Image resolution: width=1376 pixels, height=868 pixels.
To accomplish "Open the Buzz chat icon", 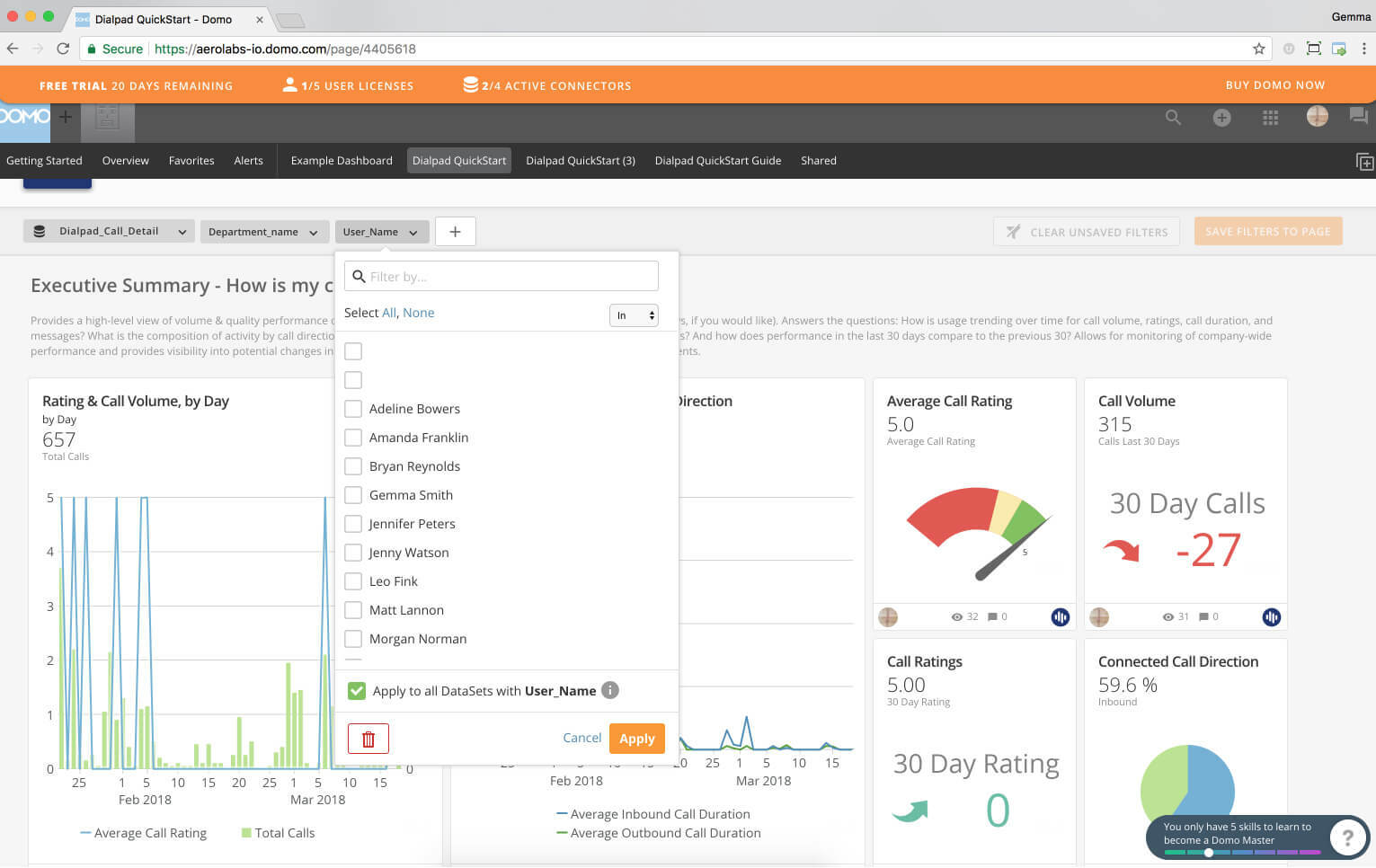I will coord(1358,116).
